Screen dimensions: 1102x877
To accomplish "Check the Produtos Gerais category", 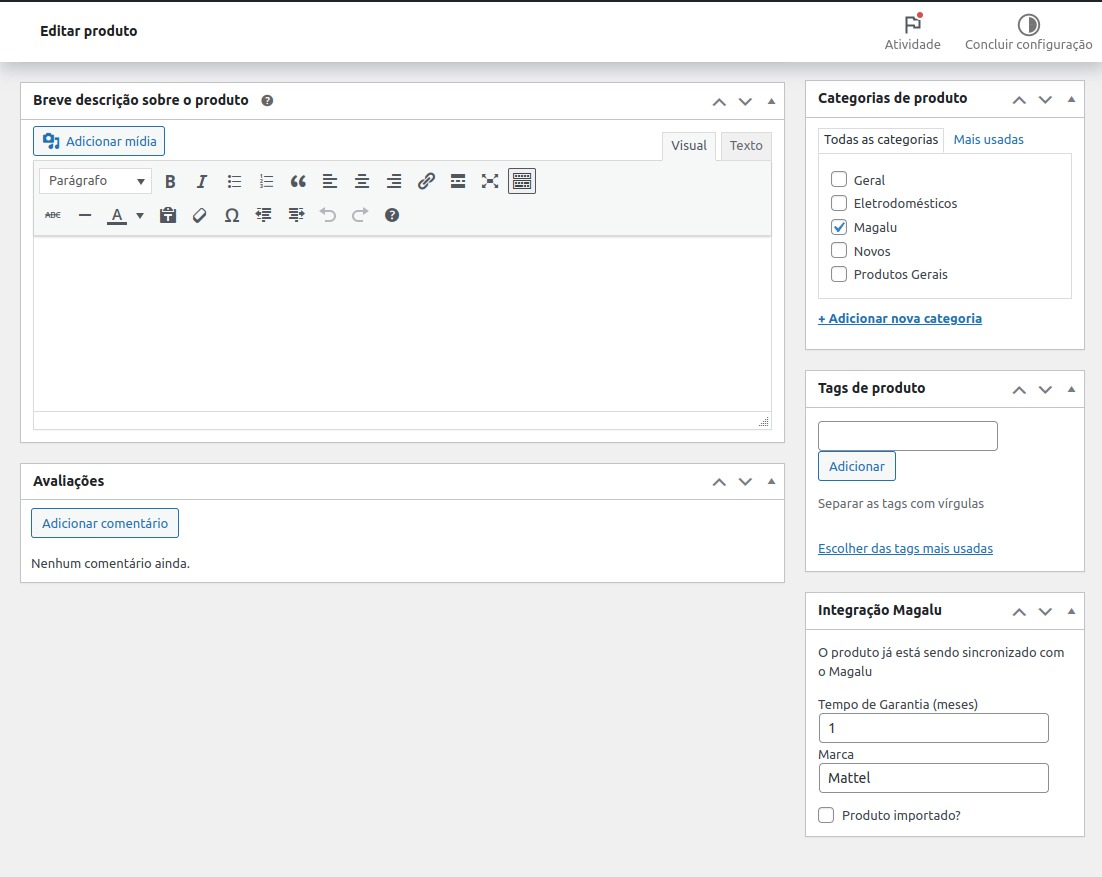I will 838,274.
